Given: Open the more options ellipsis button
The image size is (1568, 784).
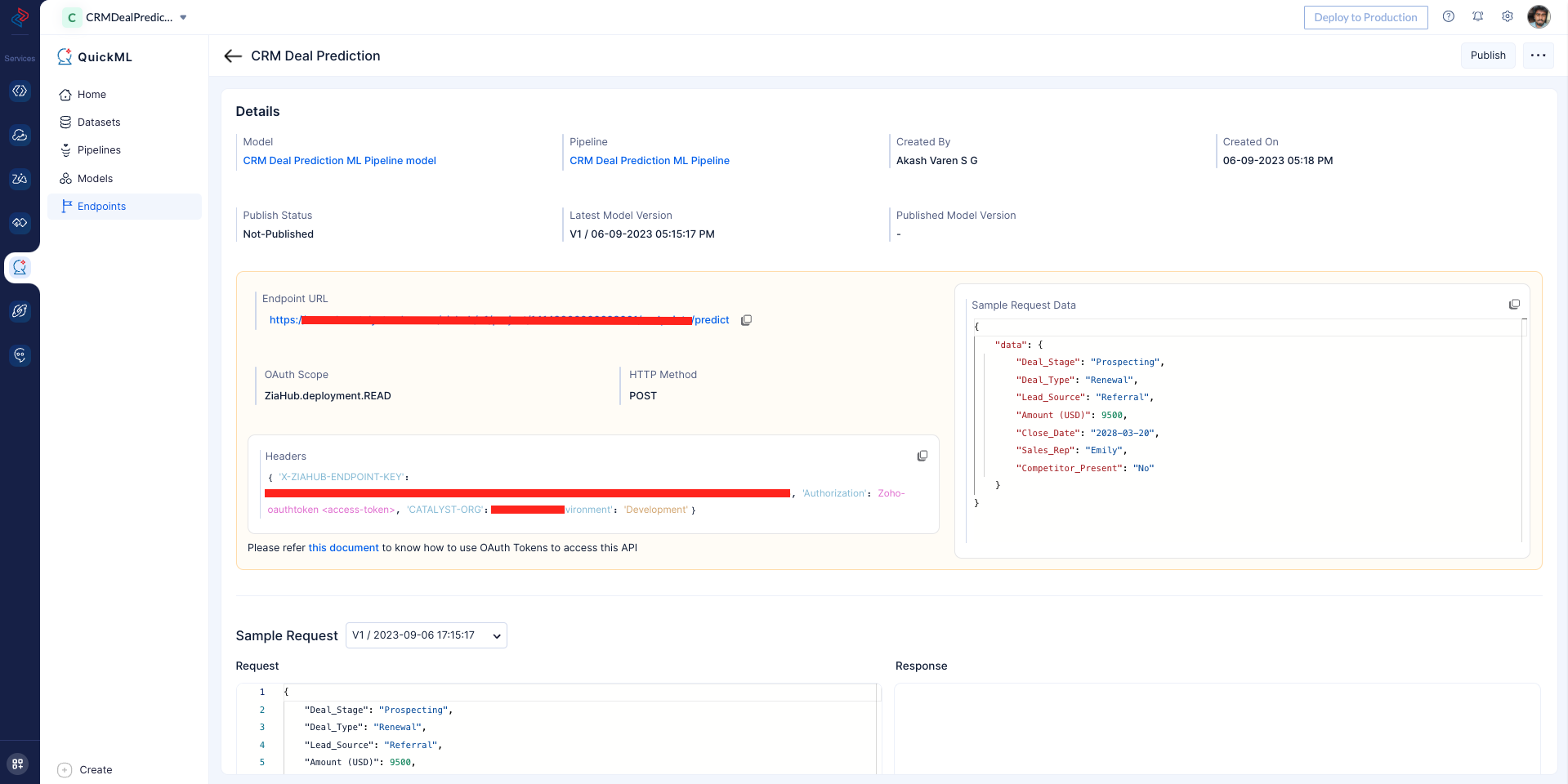Looking at the screenshot, I should (x=1539, y=56).
